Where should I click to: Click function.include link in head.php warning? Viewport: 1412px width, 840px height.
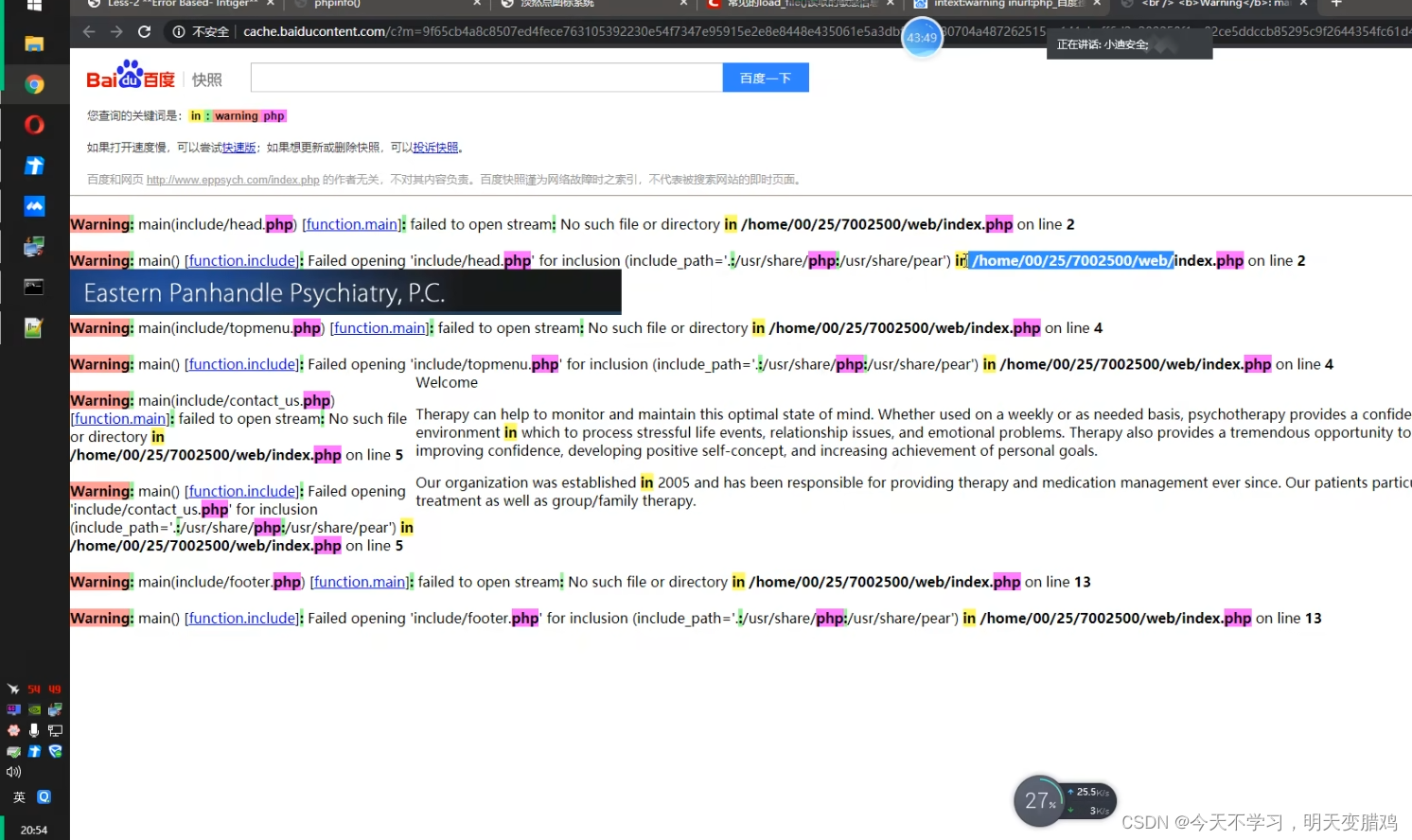click(x=242, y=260)
